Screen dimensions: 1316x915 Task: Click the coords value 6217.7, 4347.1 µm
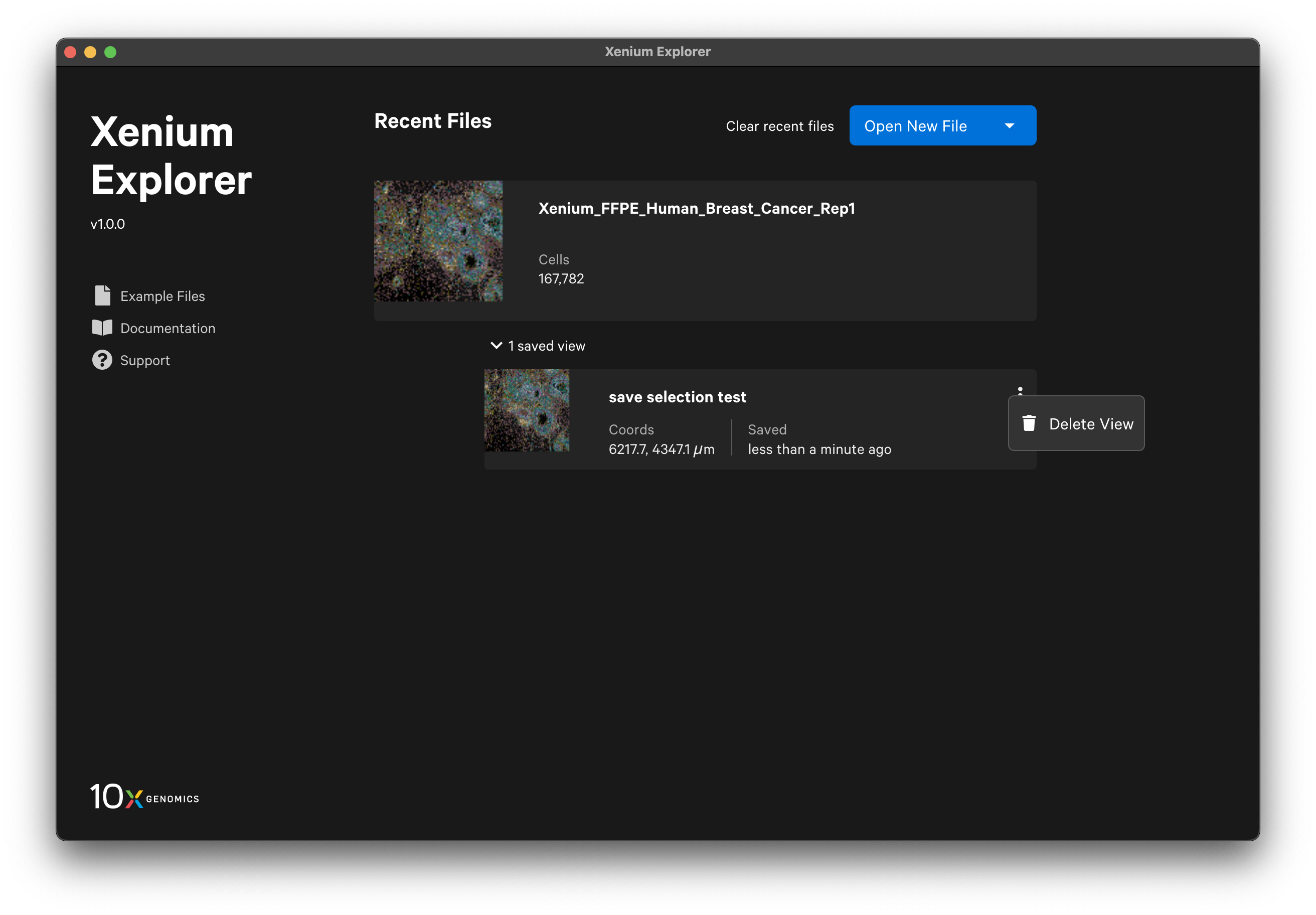pyautogui.click(x=662, y=449)
